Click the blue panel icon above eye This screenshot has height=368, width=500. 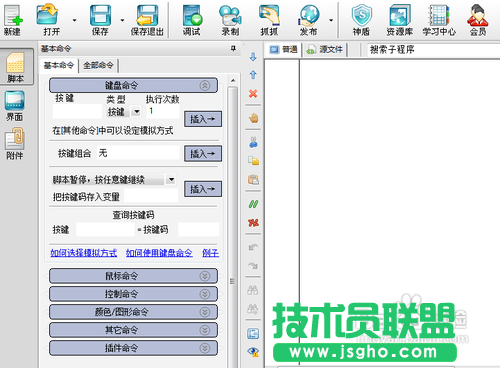253,333
